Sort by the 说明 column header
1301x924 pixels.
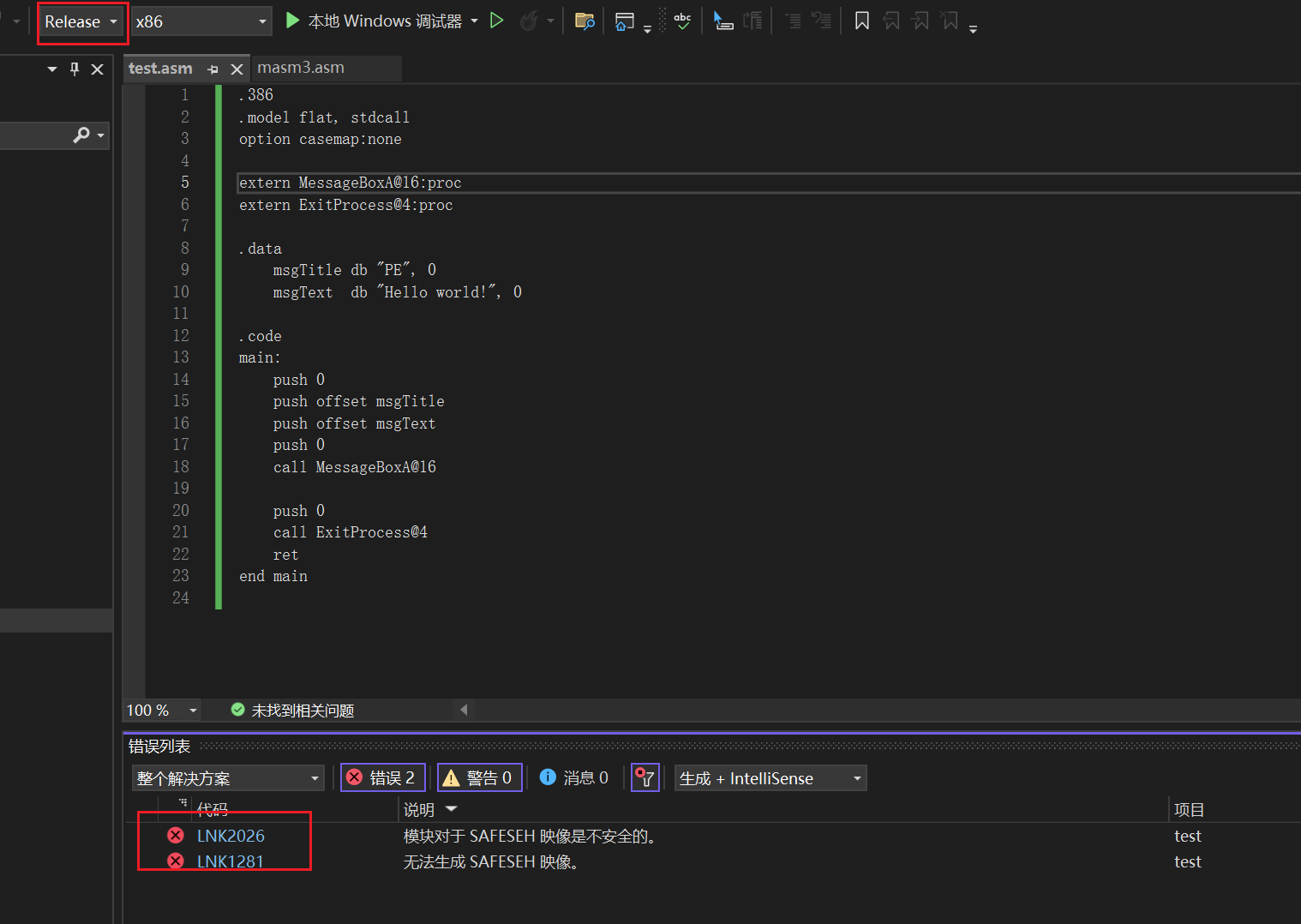(419, 809)
